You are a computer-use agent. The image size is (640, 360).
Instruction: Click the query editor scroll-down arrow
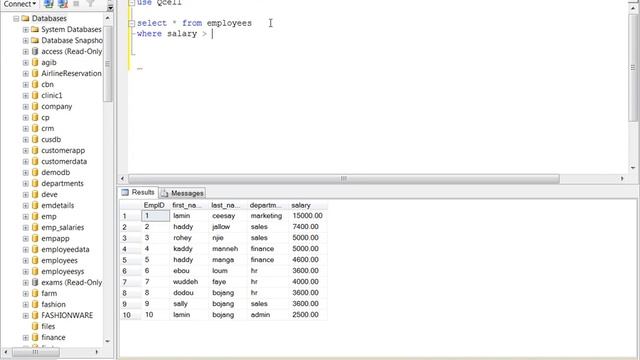[x=633, y=167]
